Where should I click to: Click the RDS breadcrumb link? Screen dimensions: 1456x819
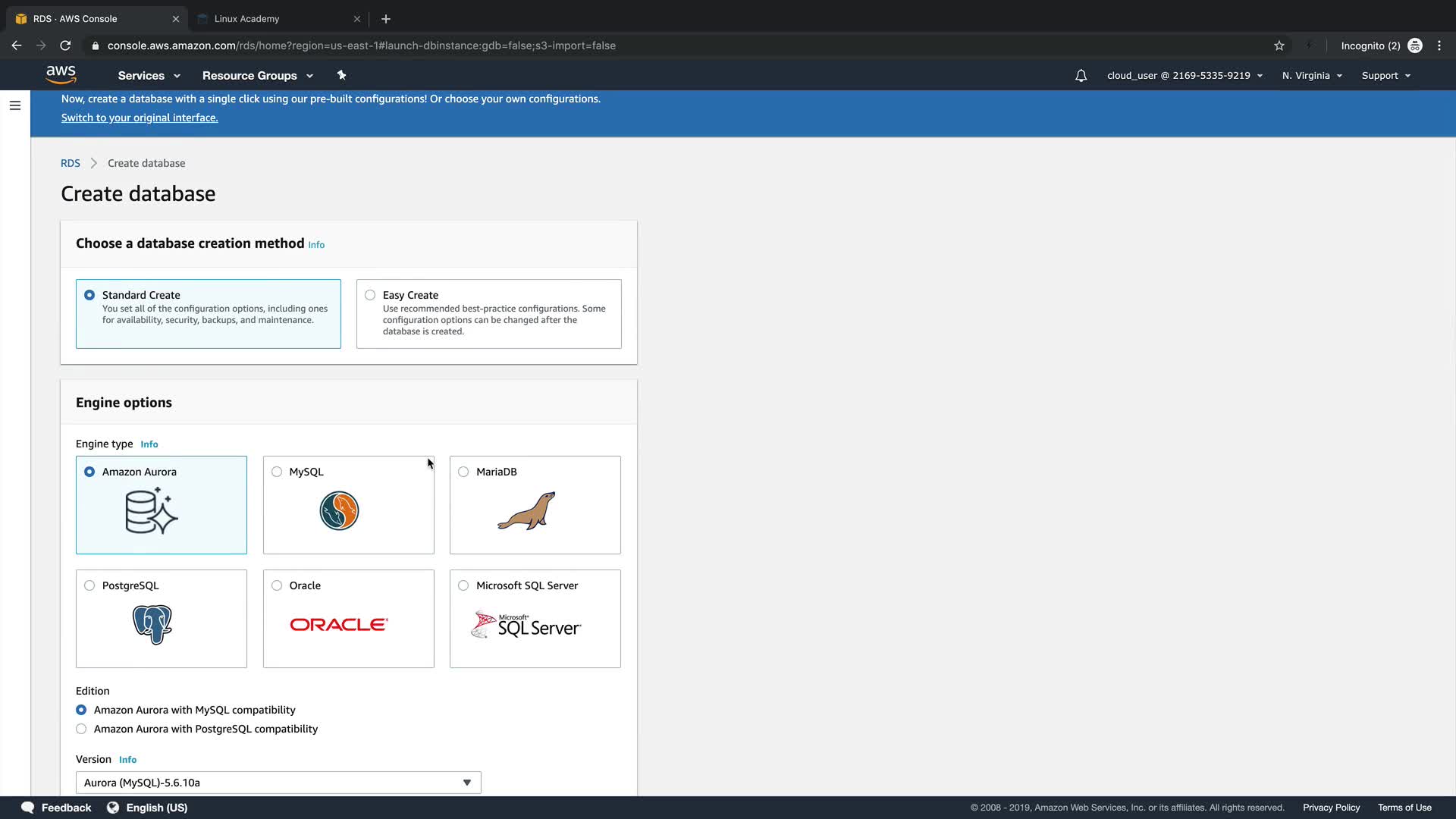[x=70, y=163]
